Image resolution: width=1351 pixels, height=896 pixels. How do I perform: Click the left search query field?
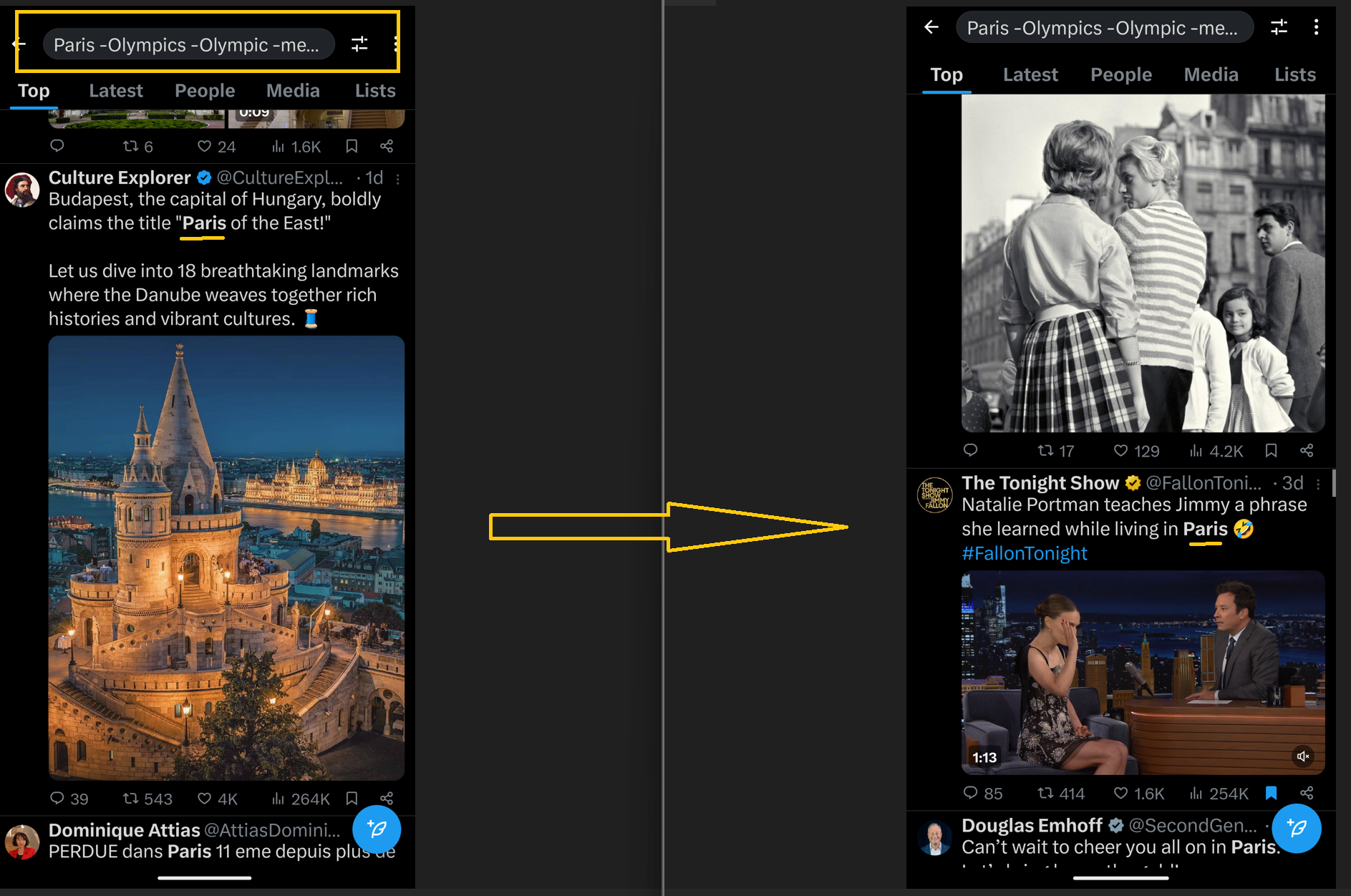(189, 44)
